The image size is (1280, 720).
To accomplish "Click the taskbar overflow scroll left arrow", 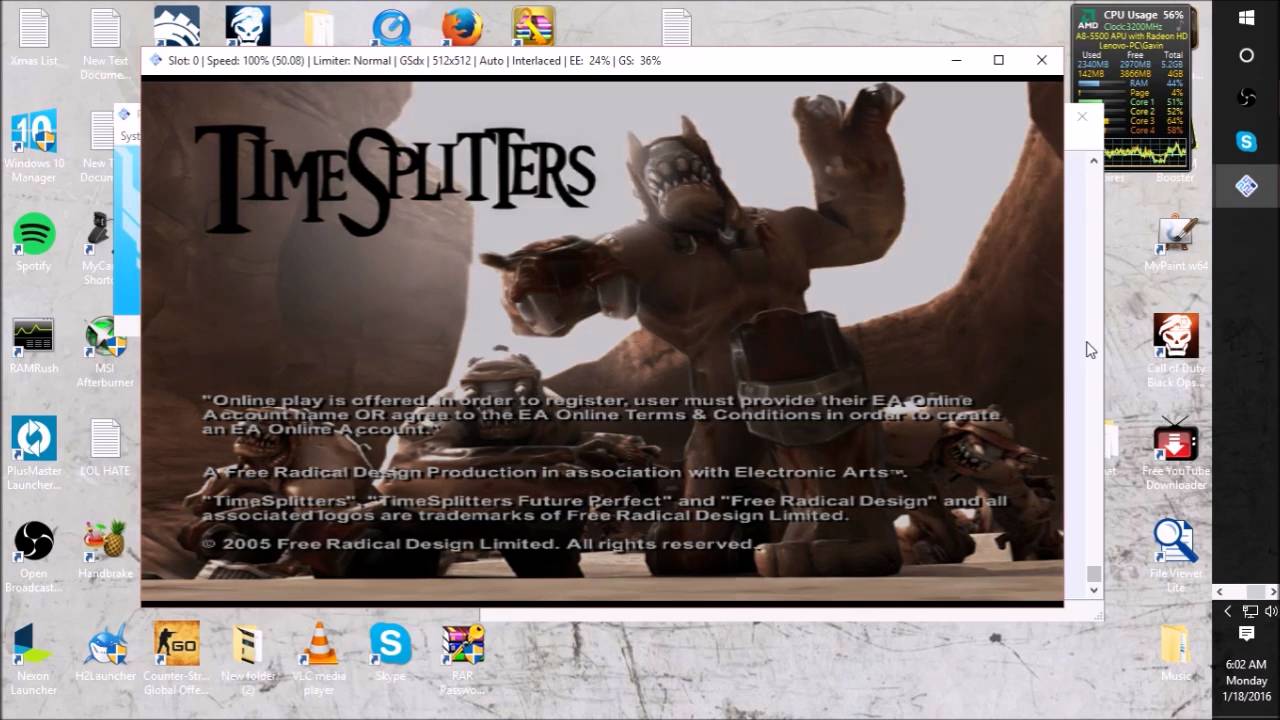I will (1220, 591).
